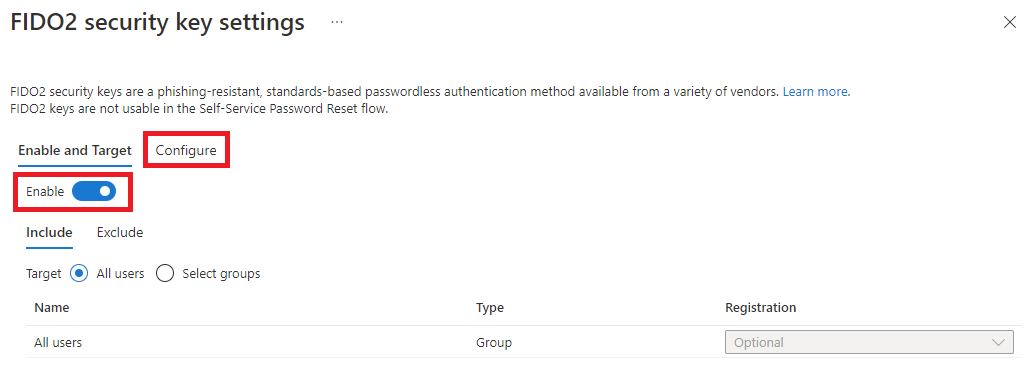1025x369 pixels.
Task: Click the Target label before radio options
Action: (44, 273)
